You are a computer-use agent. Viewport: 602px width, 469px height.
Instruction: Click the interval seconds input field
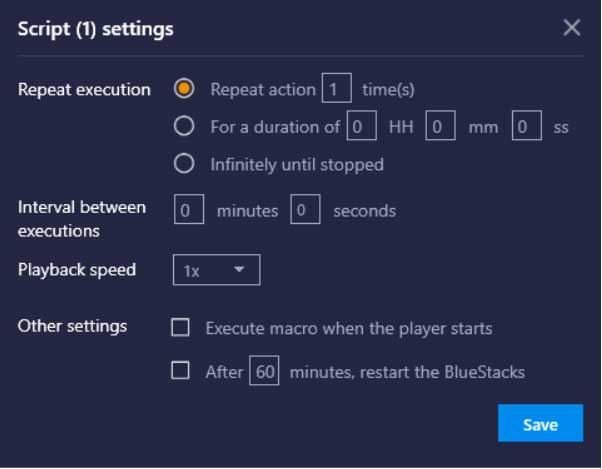(x=305, y=211)
